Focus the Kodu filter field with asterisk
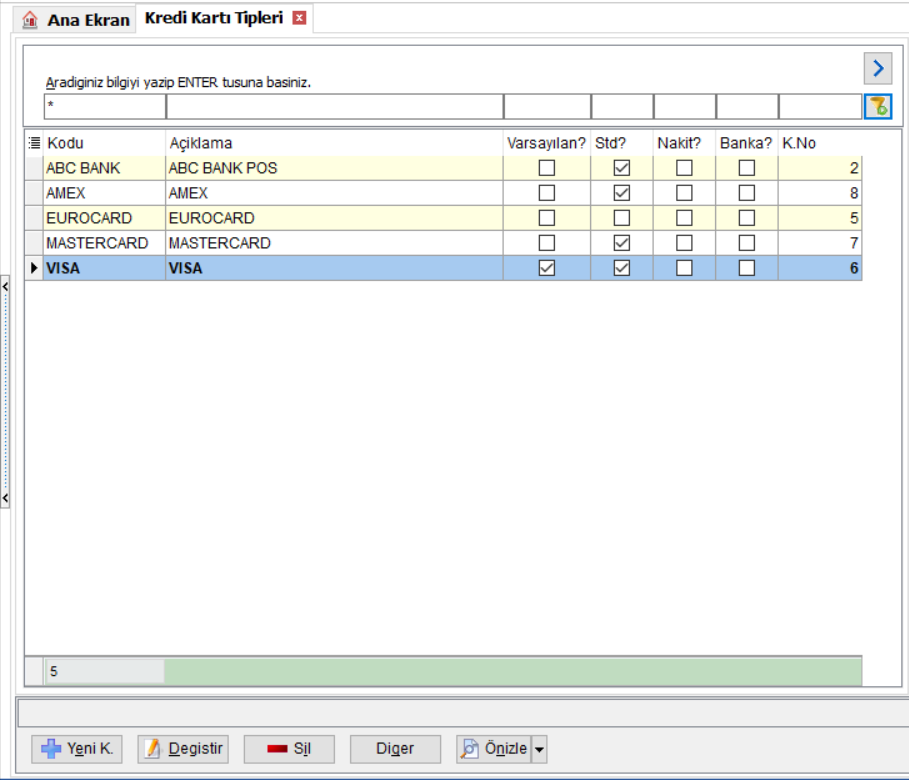 (105, 107)
